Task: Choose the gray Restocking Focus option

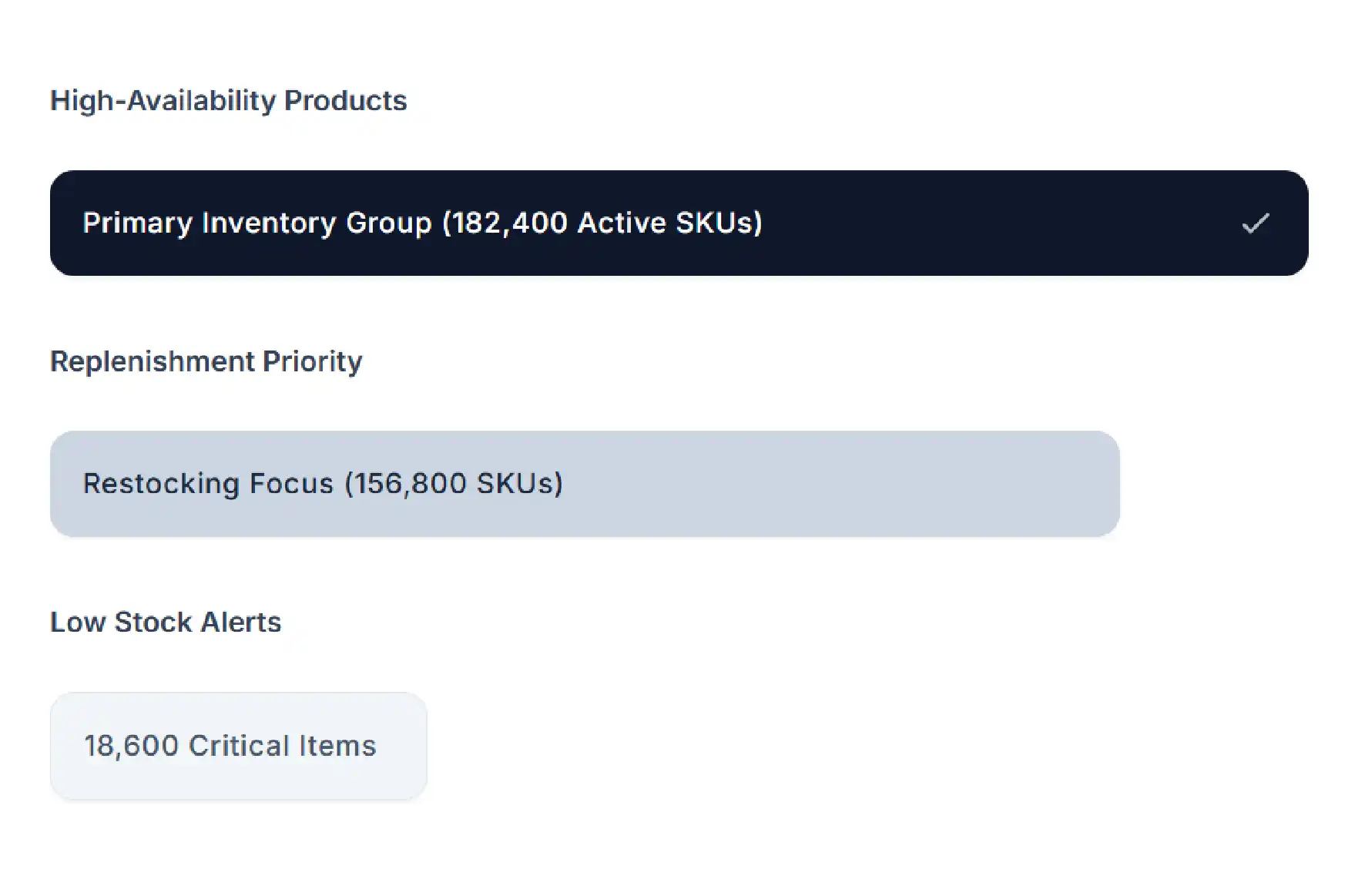Action: click(x=585, y=484)
